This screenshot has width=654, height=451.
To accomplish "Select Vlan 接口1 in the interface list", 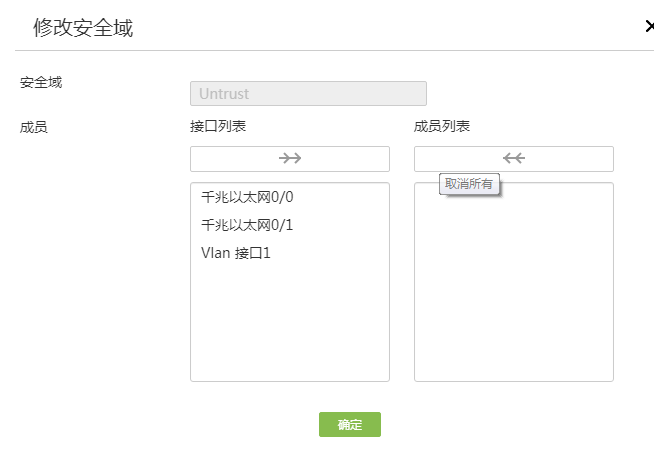I will click(x=236, y=253).
